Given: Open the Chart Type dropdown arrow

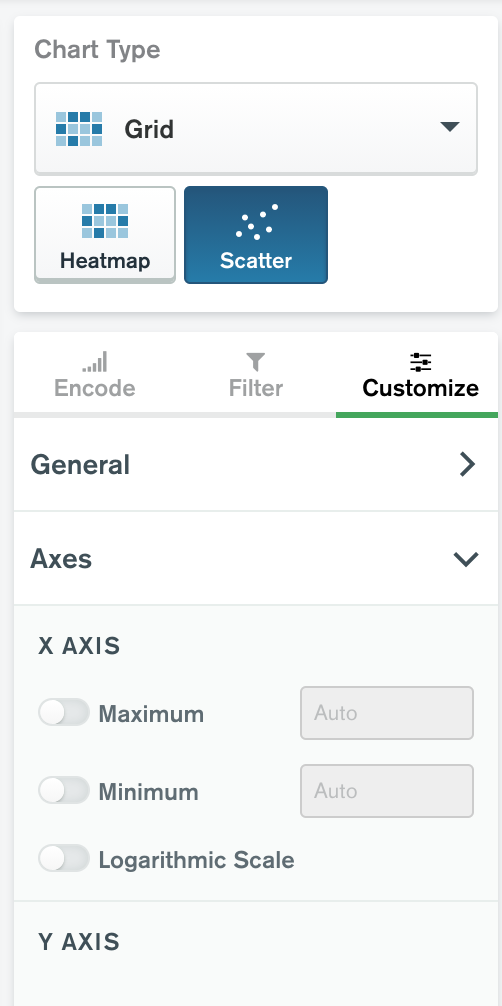Looking at the screenshot, I should coord(449,126).
